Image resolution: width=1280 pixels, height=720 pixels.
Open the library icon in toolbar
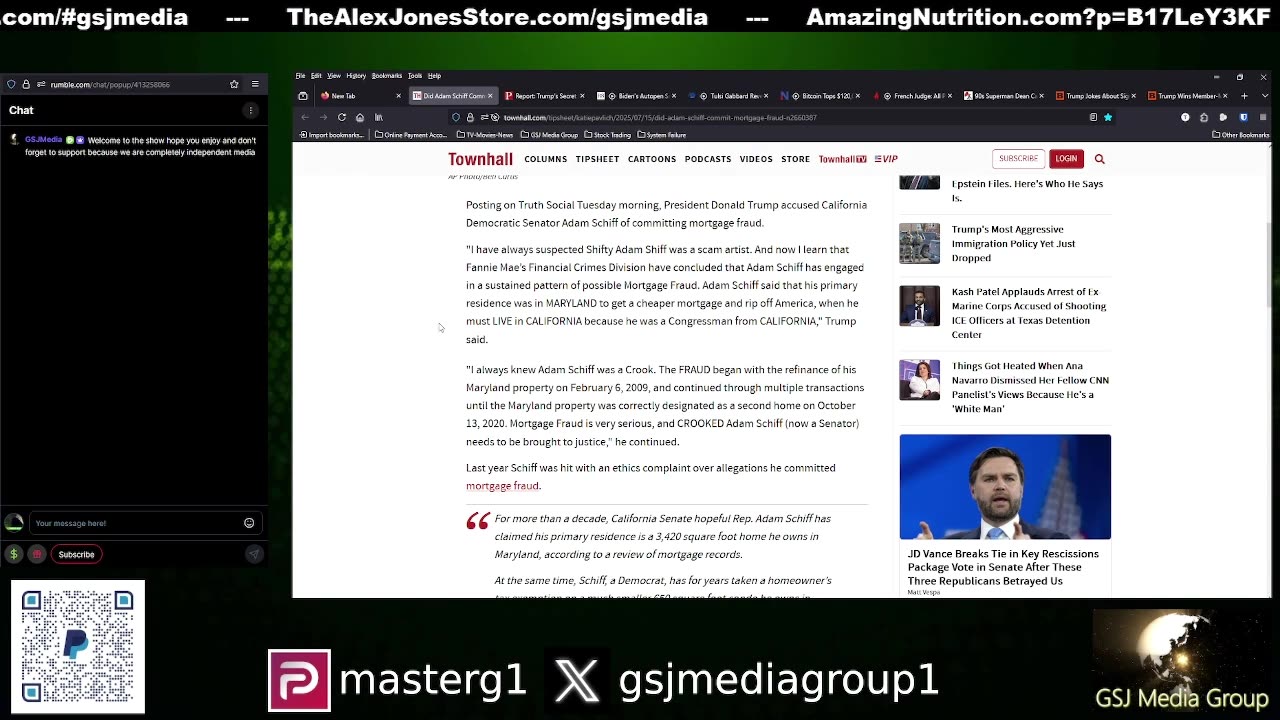coord(379,117)
